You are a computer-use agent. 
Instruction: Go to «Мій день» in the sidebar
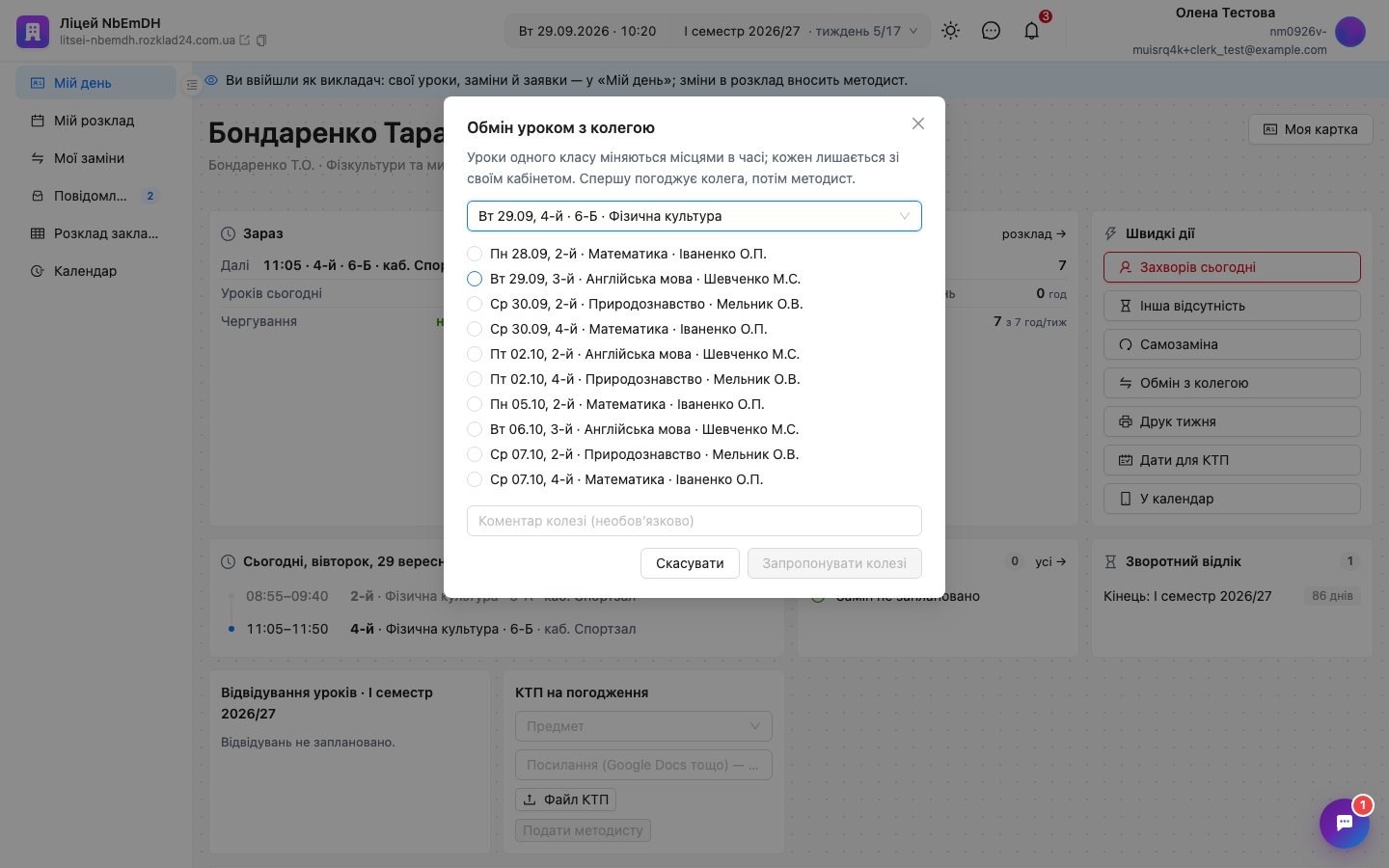pyautogui.click(x=95, y=83)
